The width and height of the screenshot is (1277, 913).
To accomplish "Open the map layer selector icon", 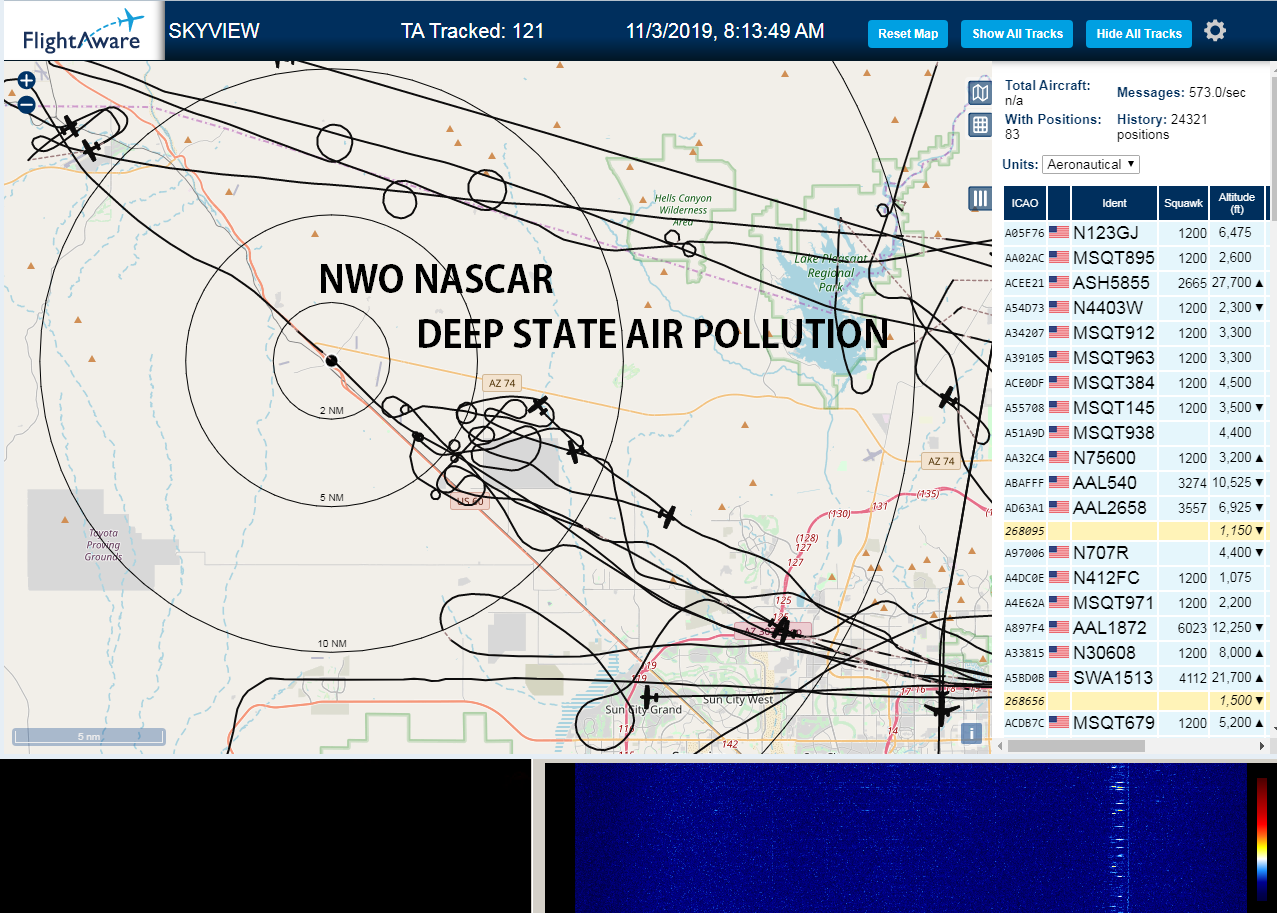I will pyautogui.click(x=980, y=93).
